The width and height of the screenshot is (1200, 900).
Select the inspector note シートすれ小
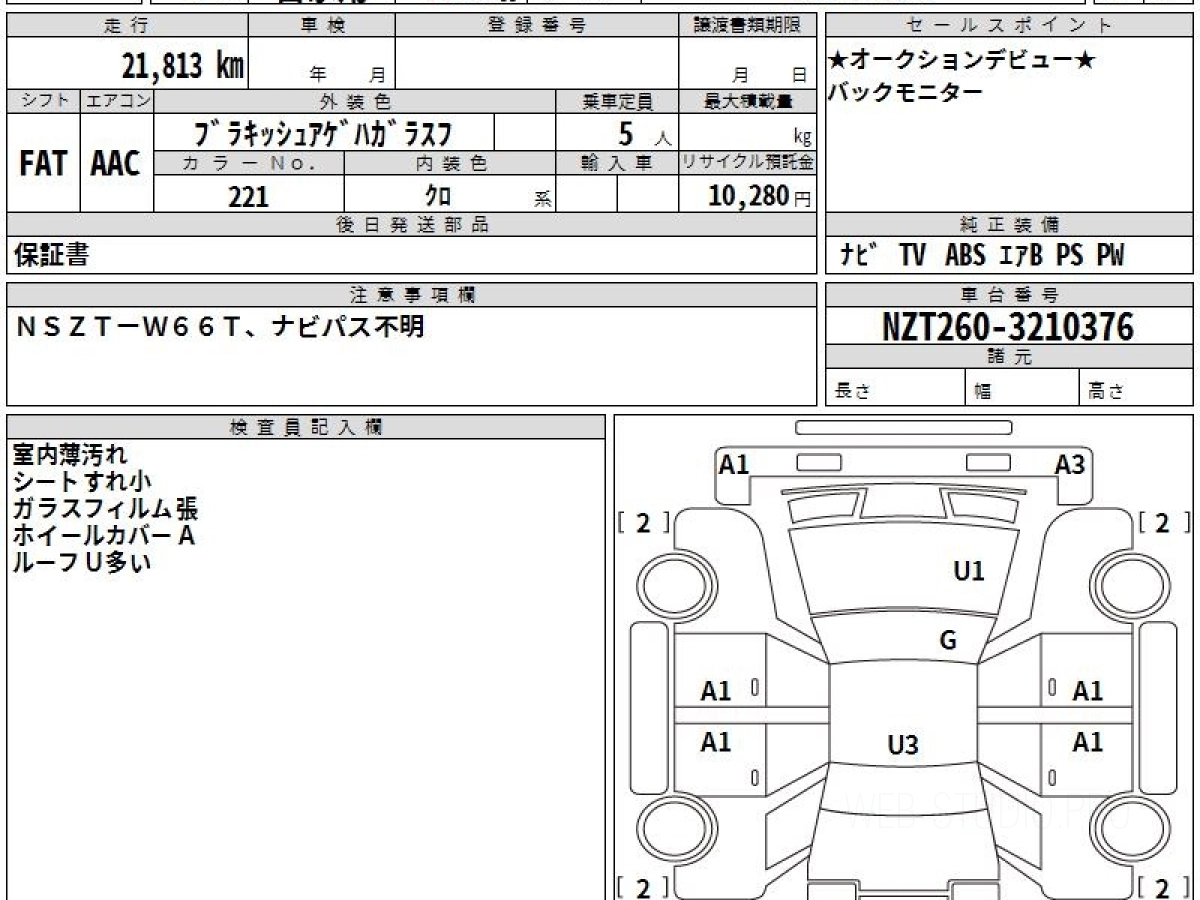click(82, 481)
